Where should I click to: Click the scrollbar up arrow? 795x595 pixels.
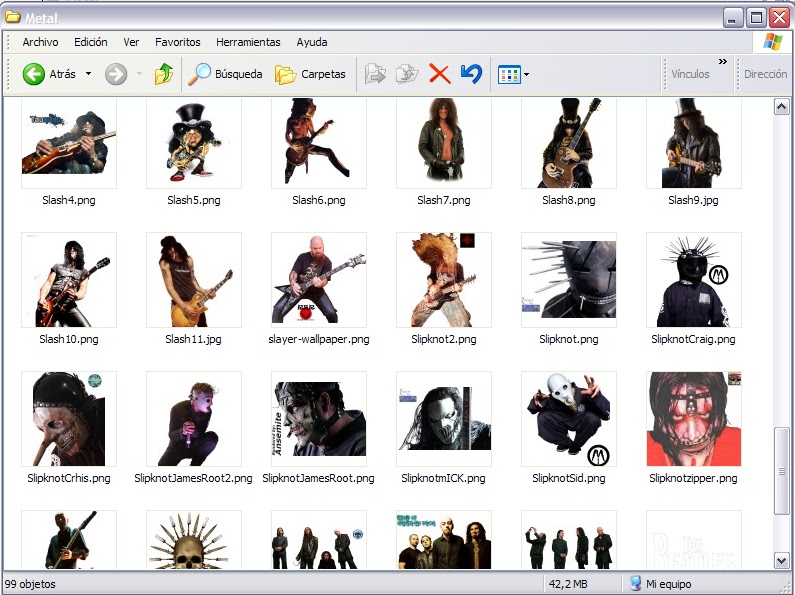click(x=781, y=106)
